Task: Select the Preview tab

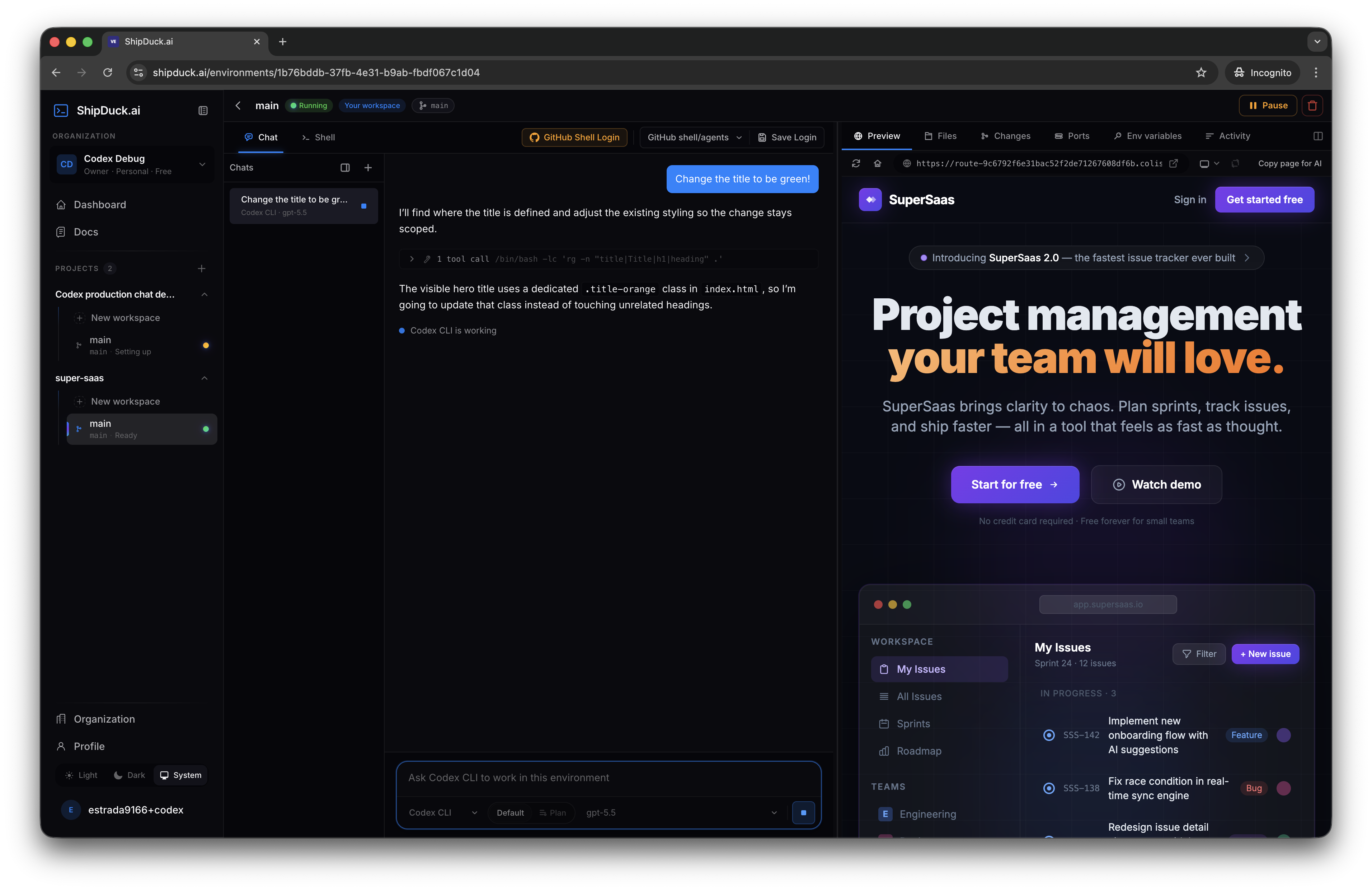Action: [877, 136]
